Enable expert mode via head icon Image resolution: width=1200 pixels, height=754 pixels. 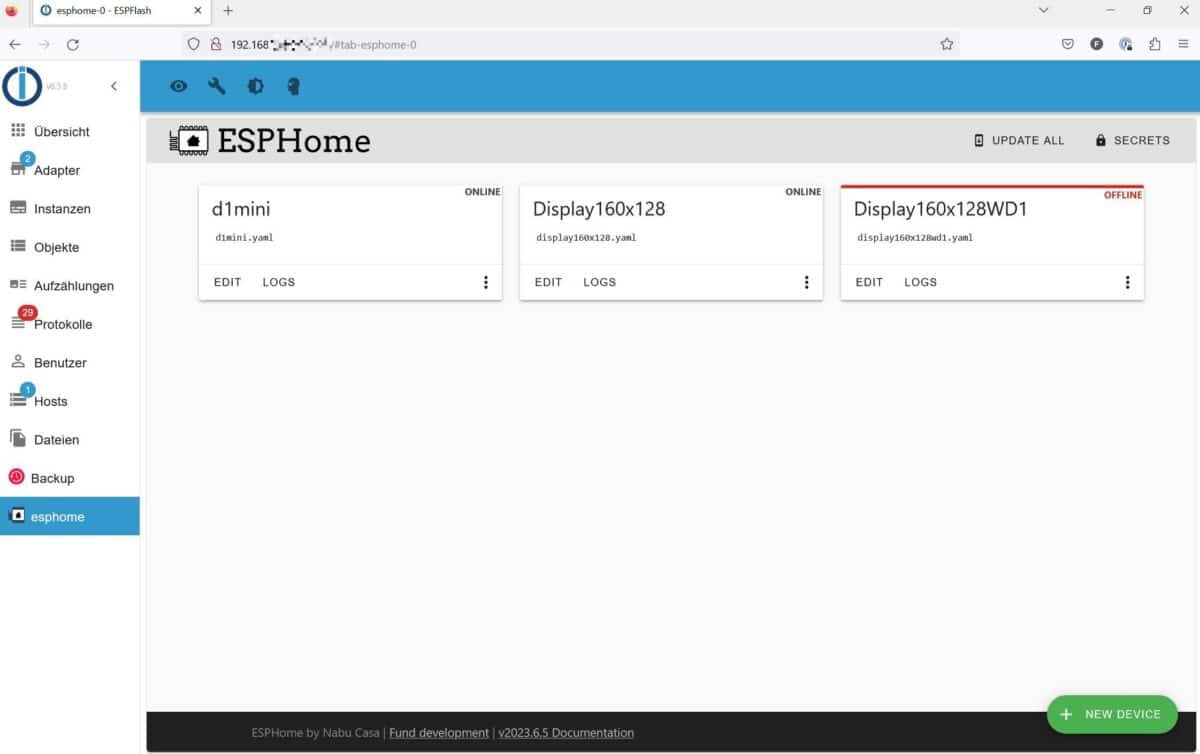tap(293, 86)
